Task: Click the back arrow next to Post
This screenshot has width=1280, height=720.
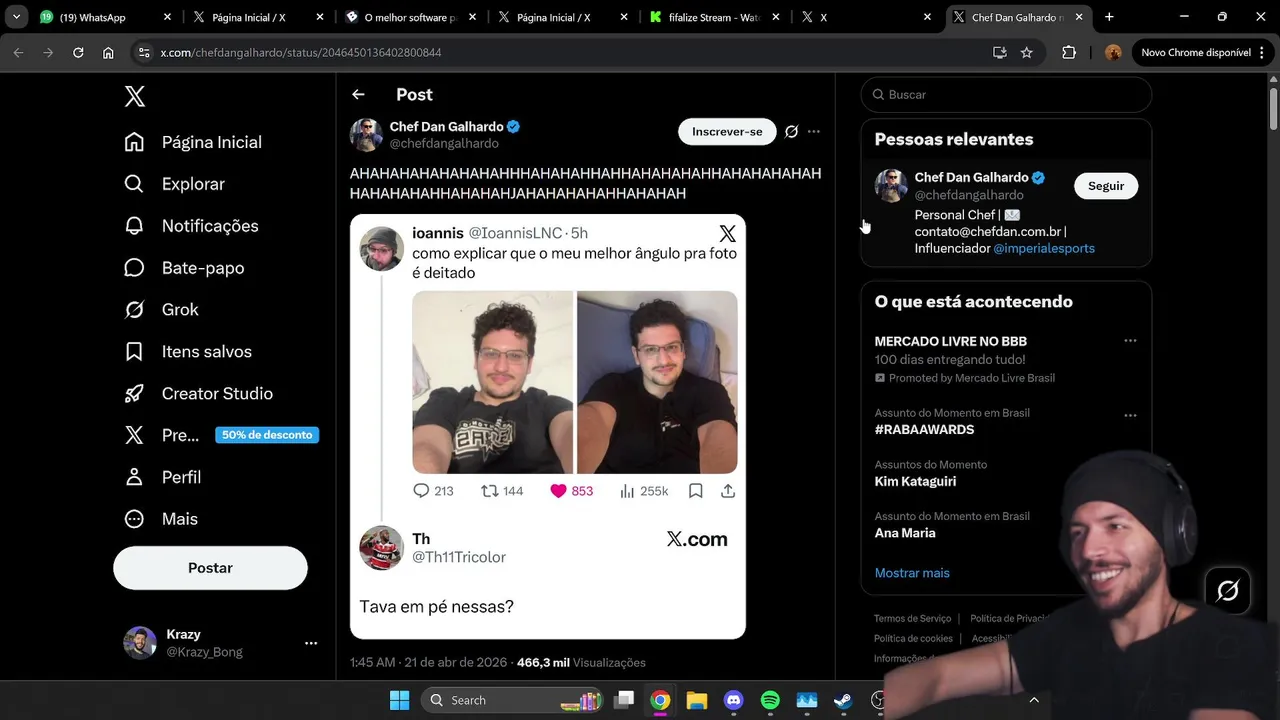Action: pos(358,94)
